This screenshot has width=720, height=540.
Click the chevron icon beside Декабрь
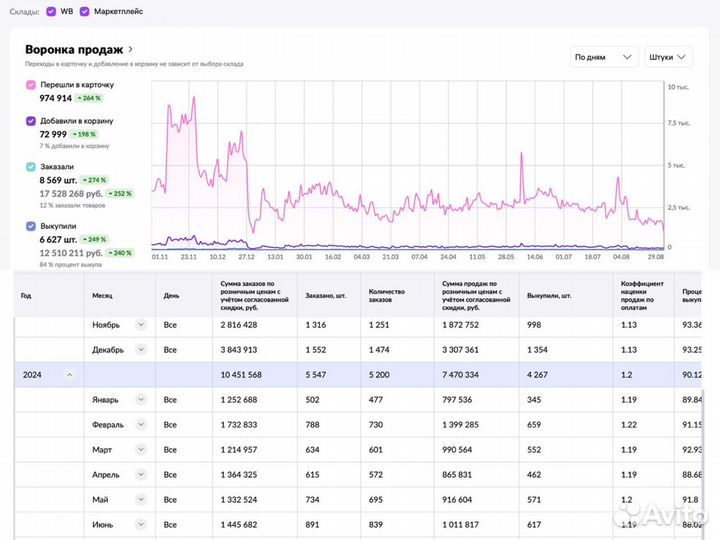141,350
